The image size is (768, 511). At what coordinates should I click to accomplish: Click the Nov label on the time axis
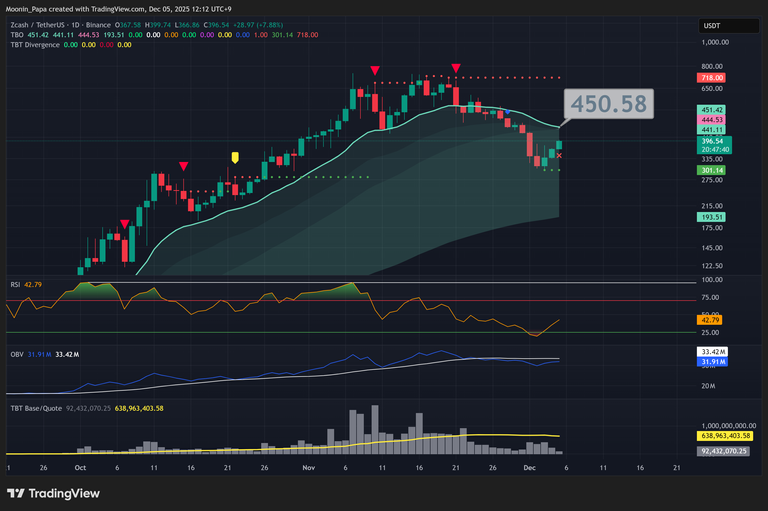[x=308, y=467]
